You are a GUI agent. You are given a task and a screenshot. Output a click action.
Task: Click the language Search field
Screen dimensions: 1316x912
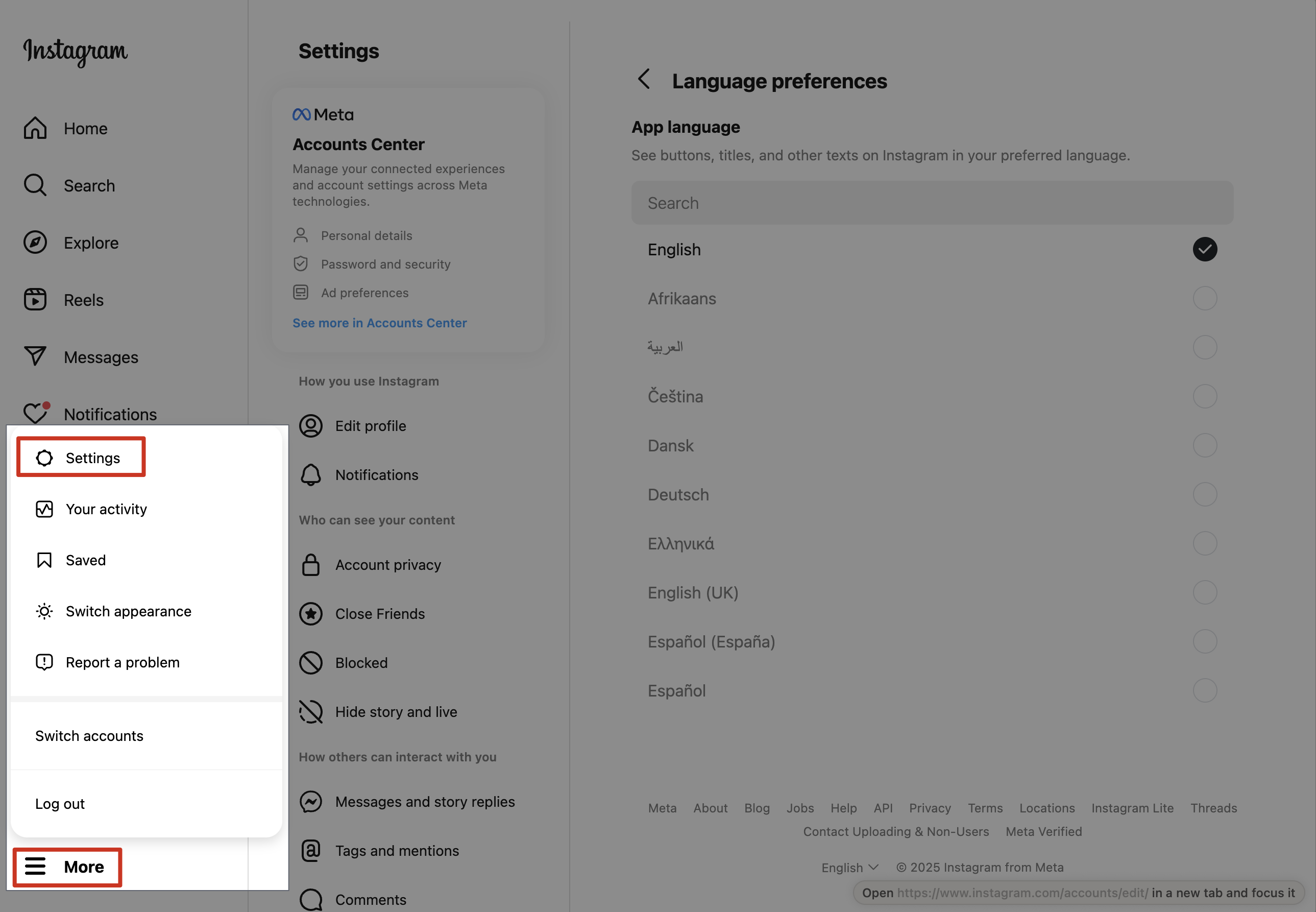tap(932, 203)
